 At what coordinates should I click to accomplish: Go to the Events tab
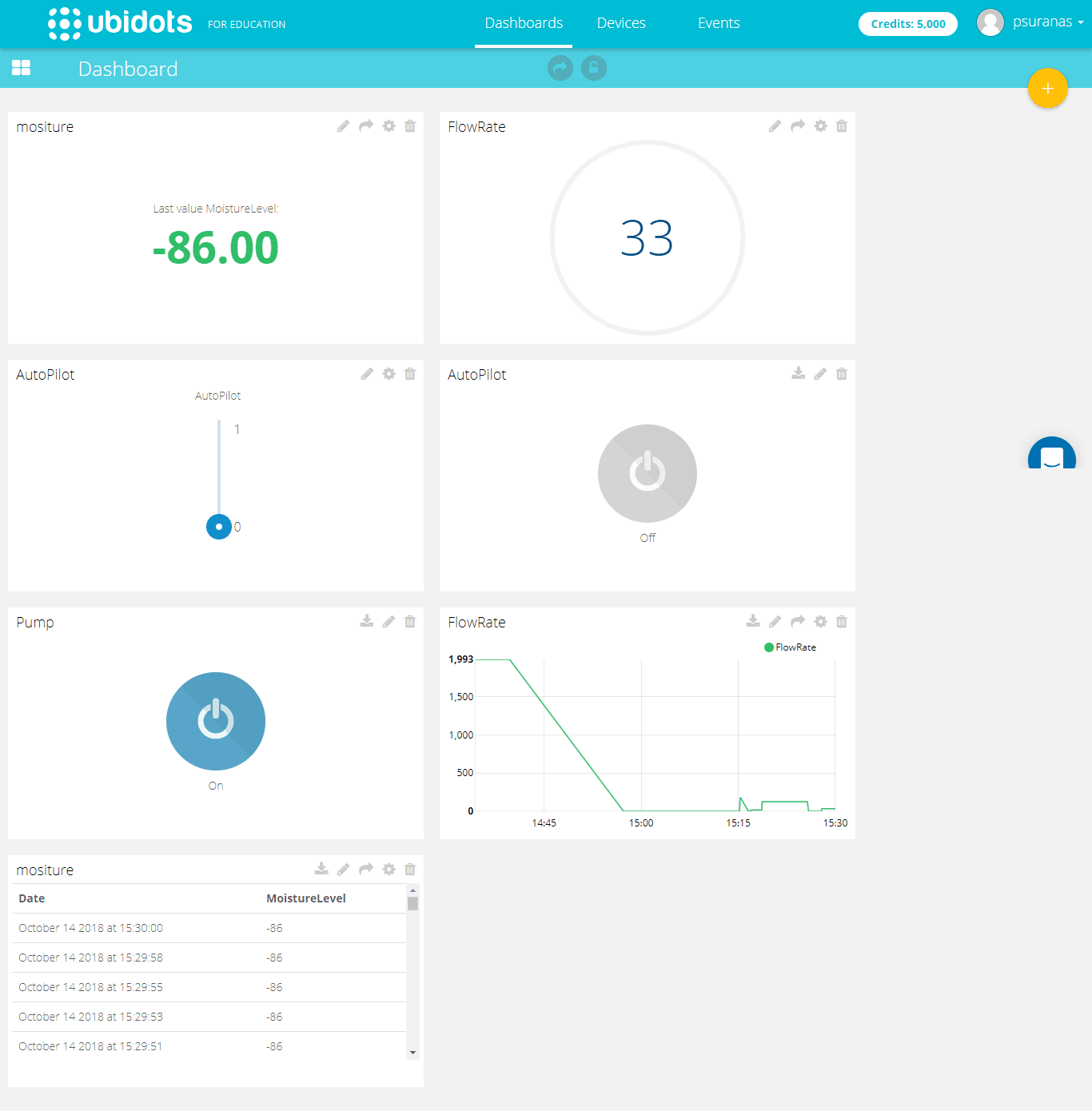tap(719, 23)
